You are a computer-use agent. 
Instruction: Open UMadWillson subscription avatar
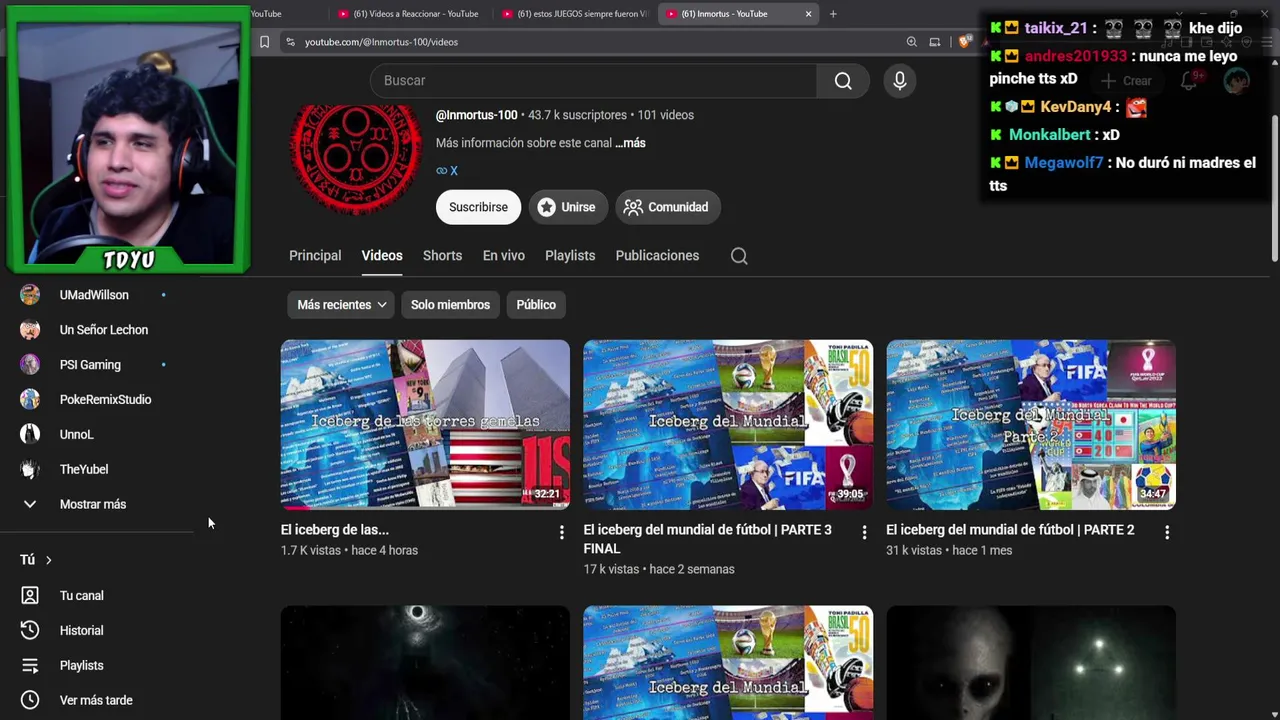(x=30, y=295)
